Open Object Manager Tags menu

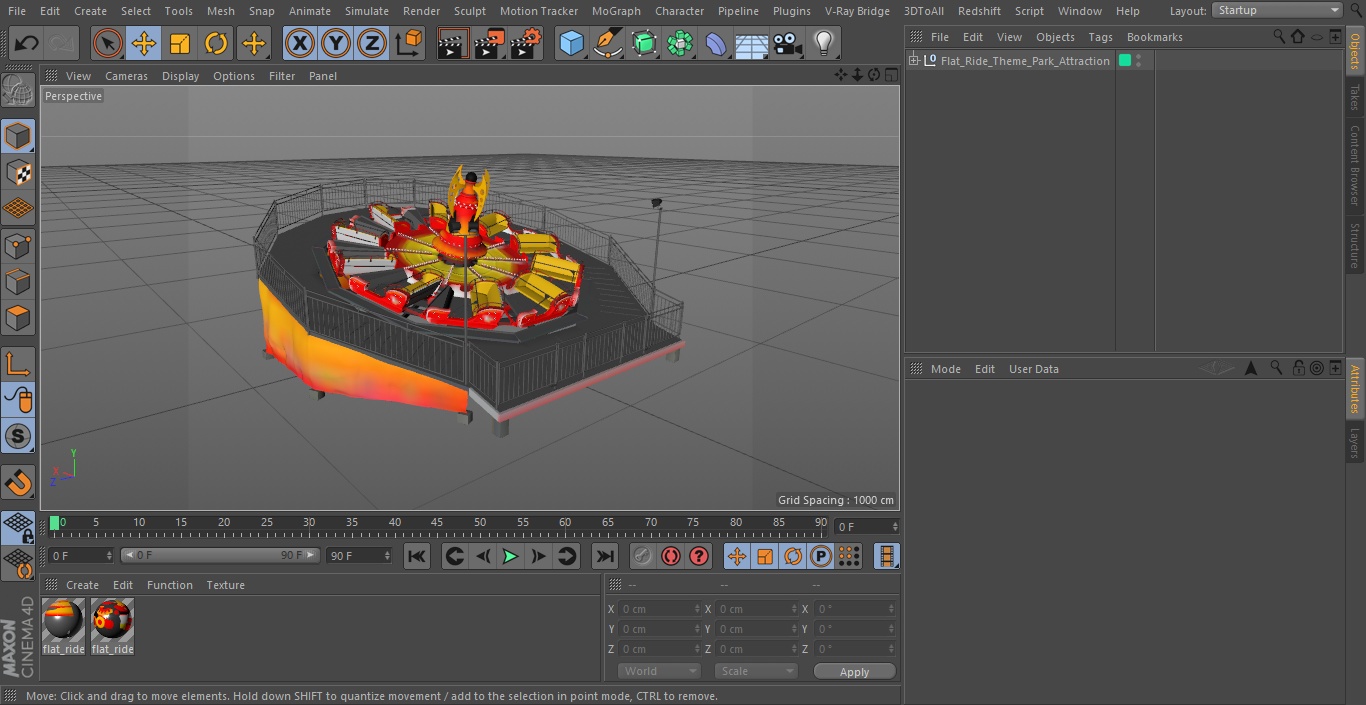point(1100,37)
